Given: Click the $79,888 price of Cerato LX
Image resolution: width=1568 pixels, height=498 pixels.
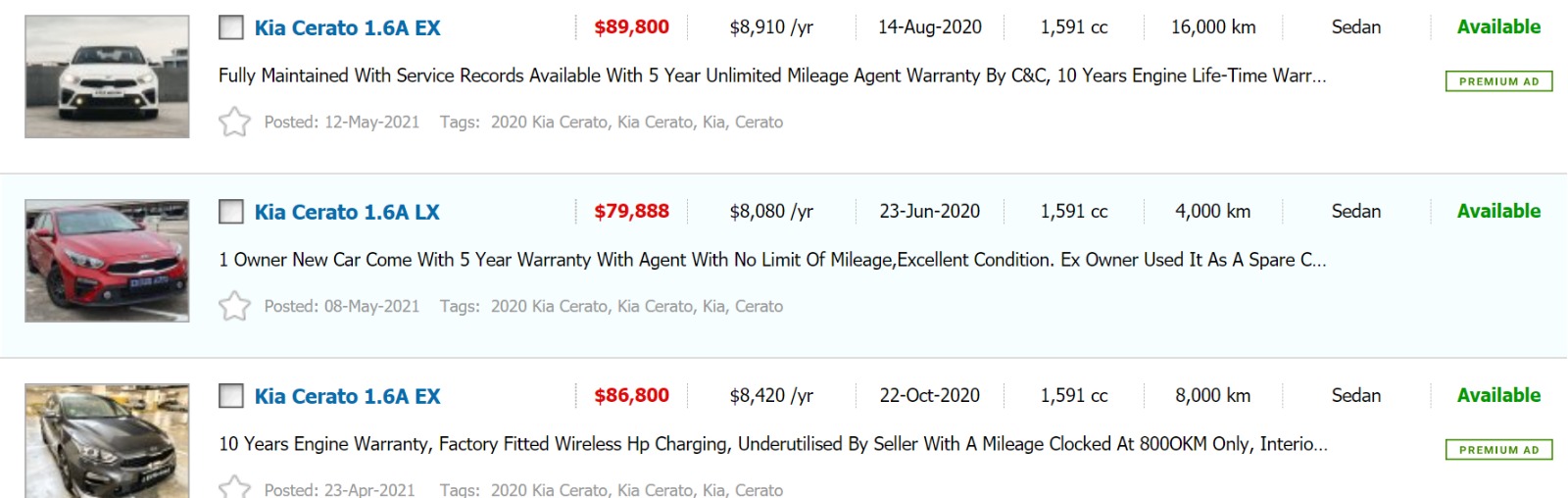Looking at the screenshot, I should tap(631, 212).
